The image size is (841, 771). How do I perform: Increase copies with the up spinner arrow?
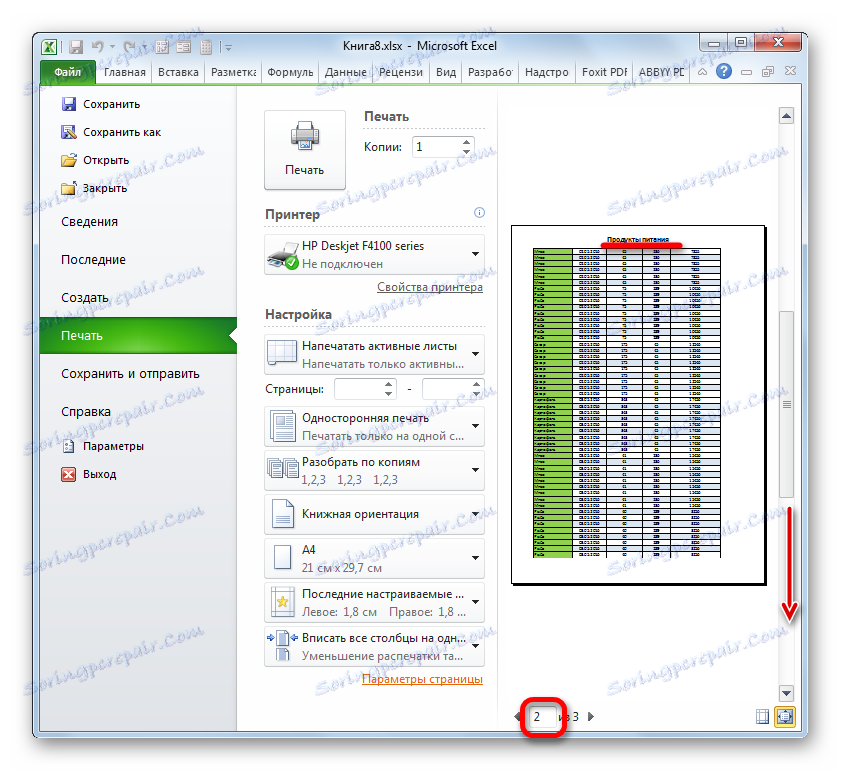tap(466, 142)
